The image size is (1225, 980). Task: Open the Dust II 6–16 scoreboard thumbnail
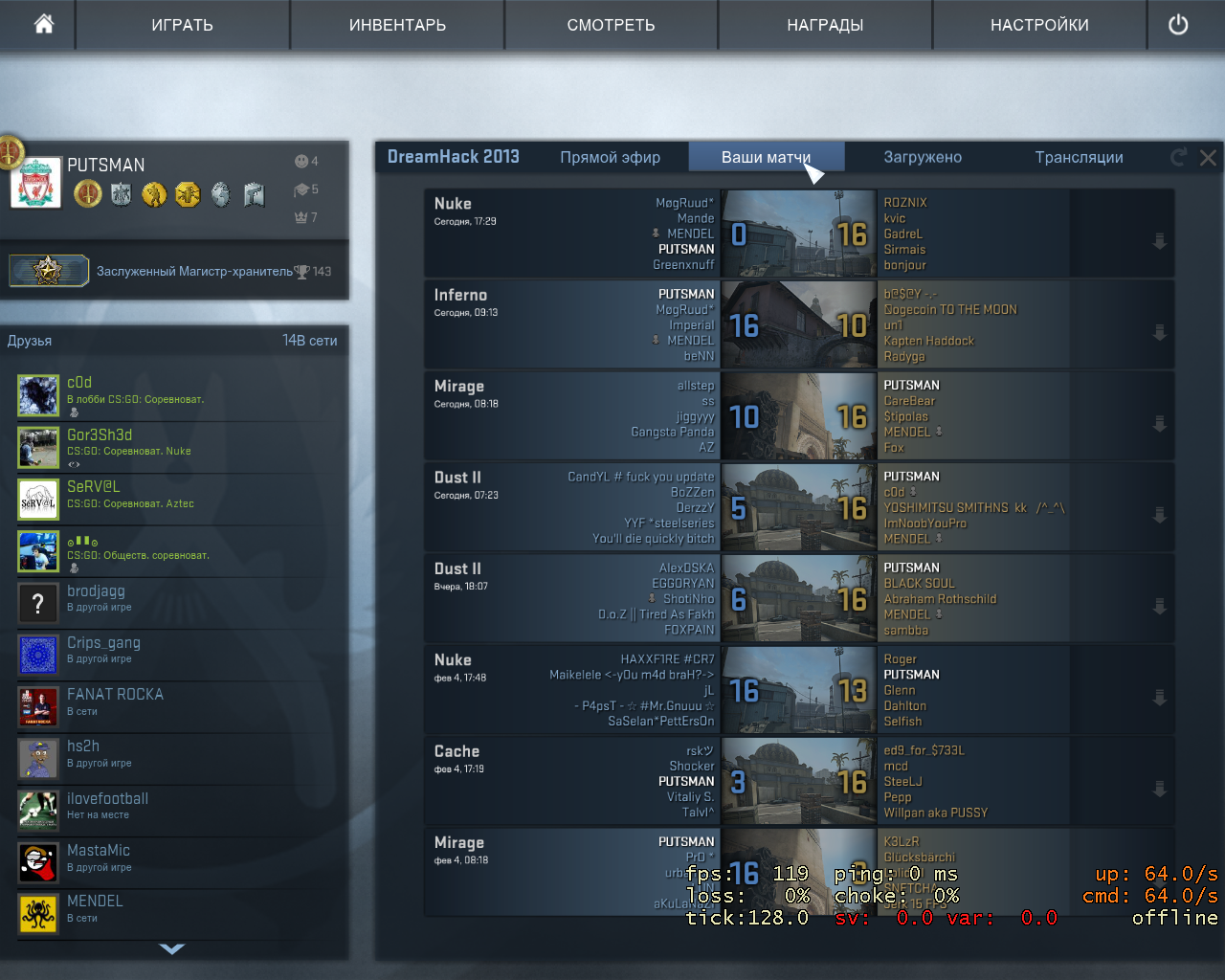[x=798, y=599]
